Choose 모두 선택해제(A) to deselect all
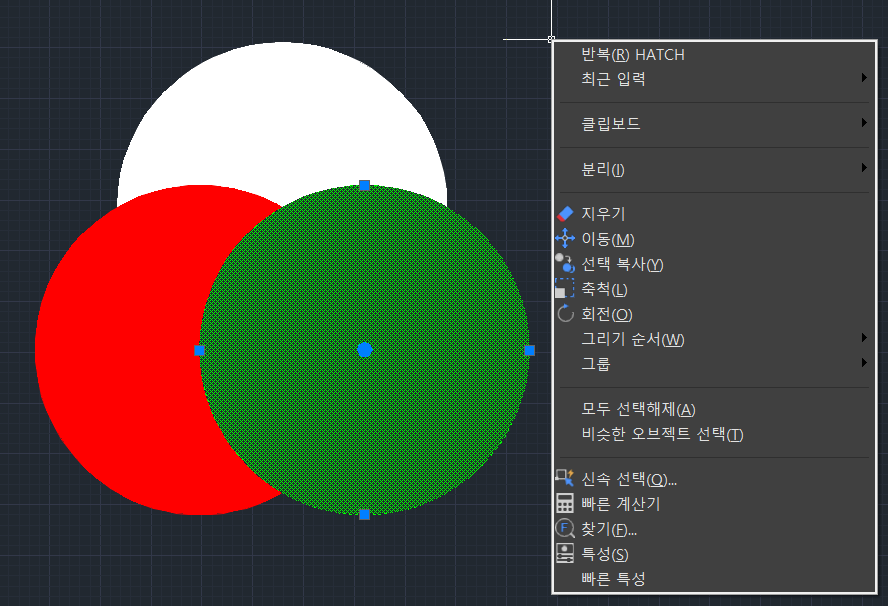The height and width of the screenshot is (606, 888). click(x=714, y=409)
